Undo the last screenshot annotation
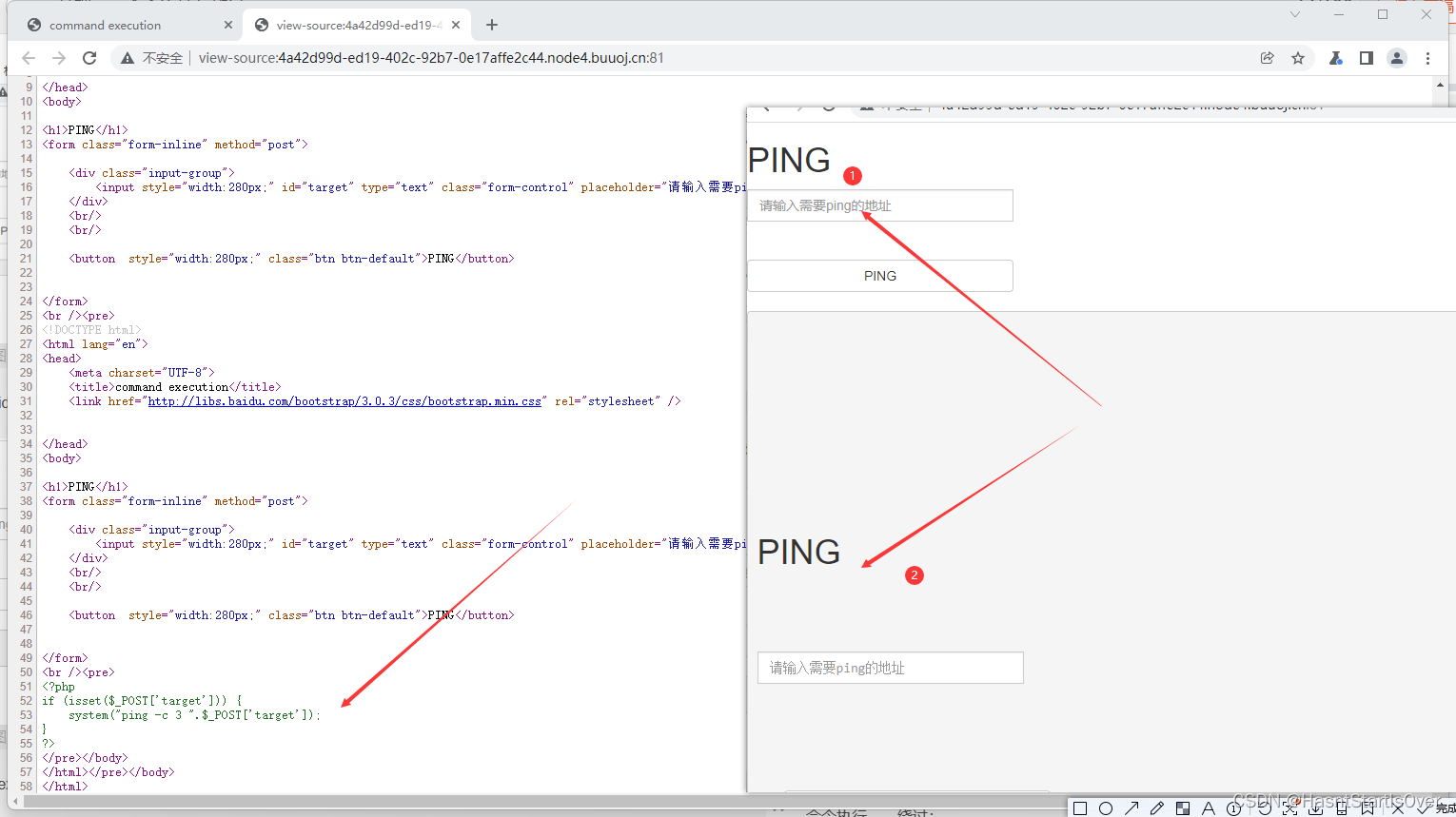Screen dimensions: 1456x817 tap(1265, 808)
